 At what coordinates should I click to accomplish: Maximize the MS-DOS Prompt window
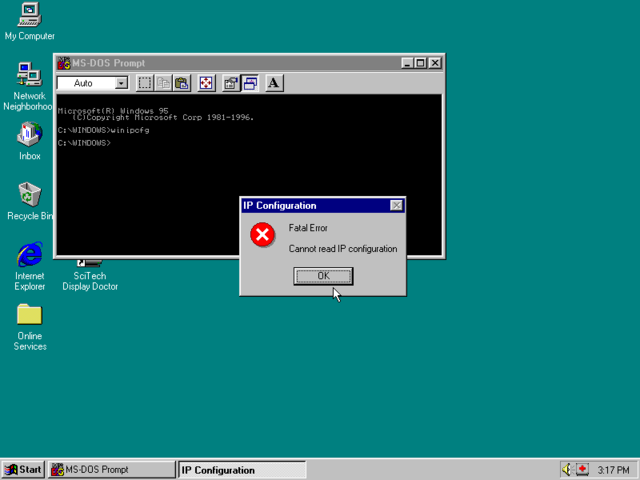pyautogui.click(x=420, y=63)
